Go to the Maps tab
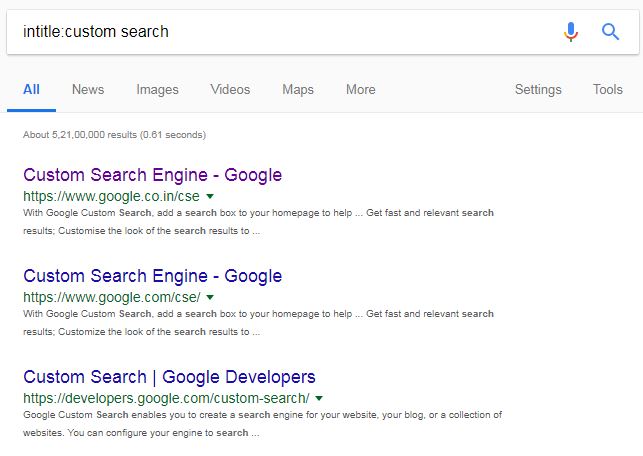This screenshot has height=456, width=643. pos(298,90)
